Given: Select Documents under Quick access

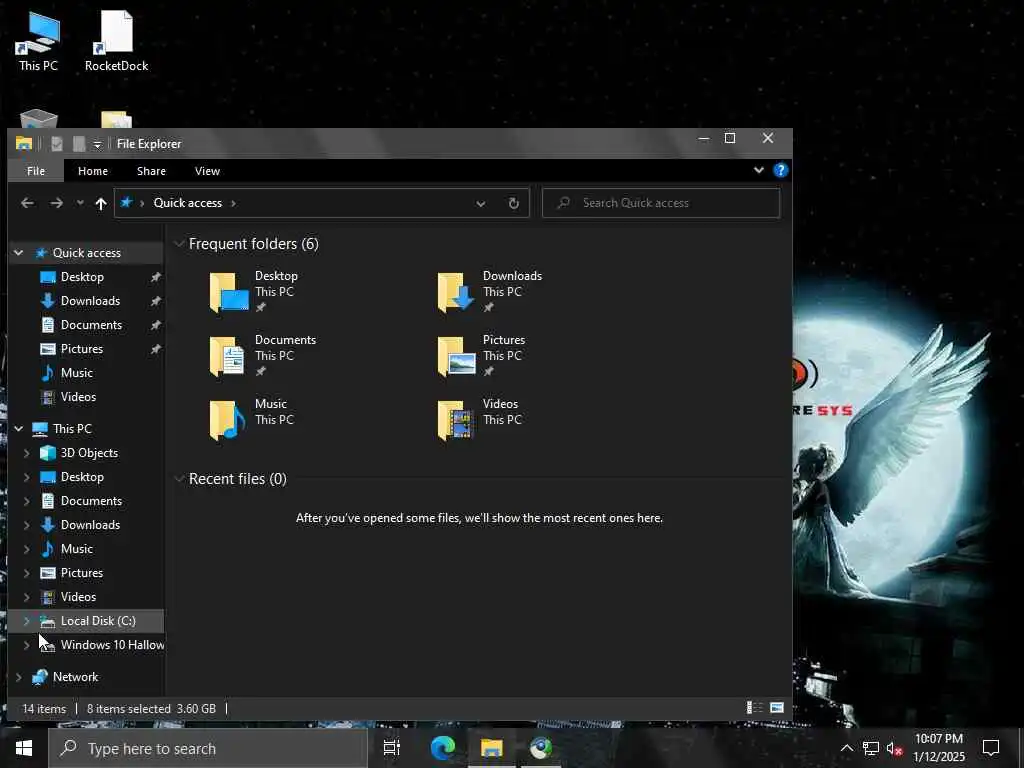Looking at the screenshot, I should [91, 325].
